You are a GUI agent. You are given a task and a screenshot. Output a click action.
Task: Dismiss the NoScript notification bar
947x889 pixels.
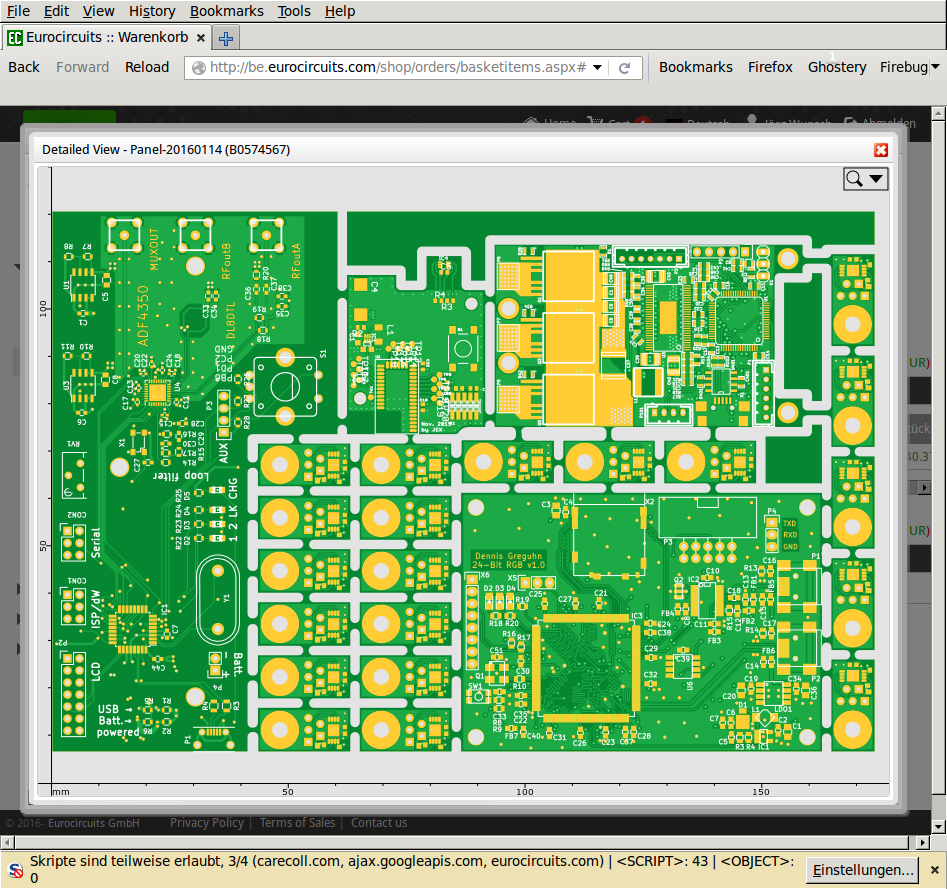coord(934,870)
